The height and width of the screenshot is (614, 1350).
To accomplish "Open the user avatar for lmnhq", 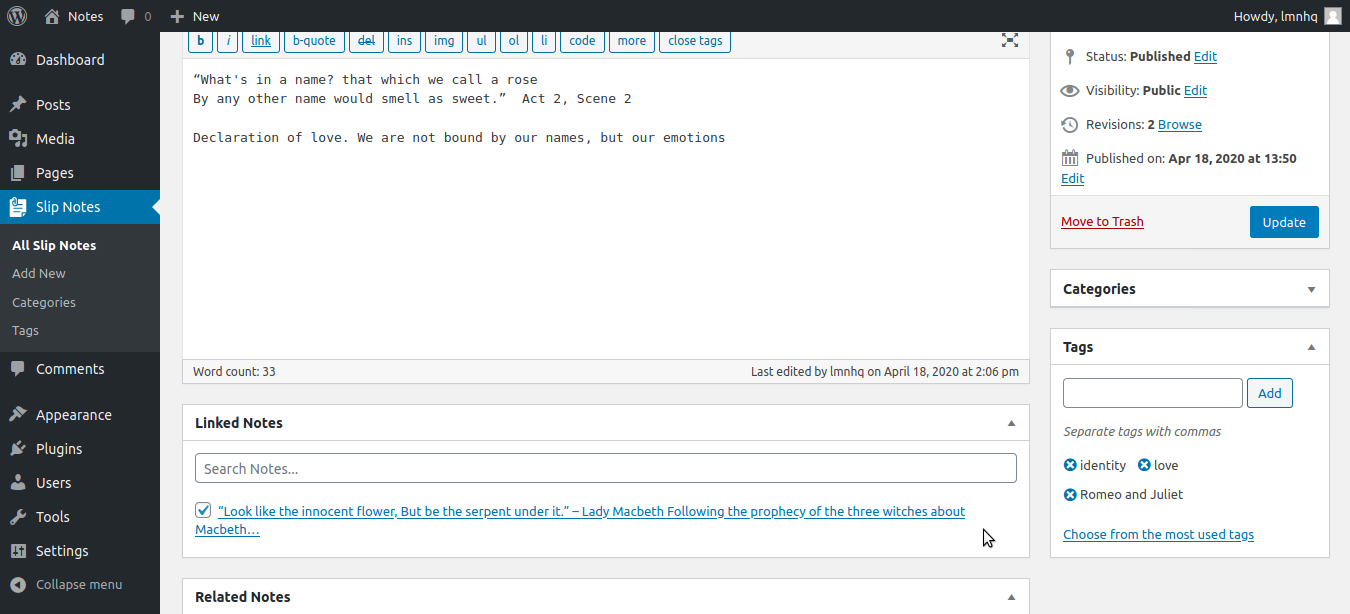I will click(x=1332, y=16).
